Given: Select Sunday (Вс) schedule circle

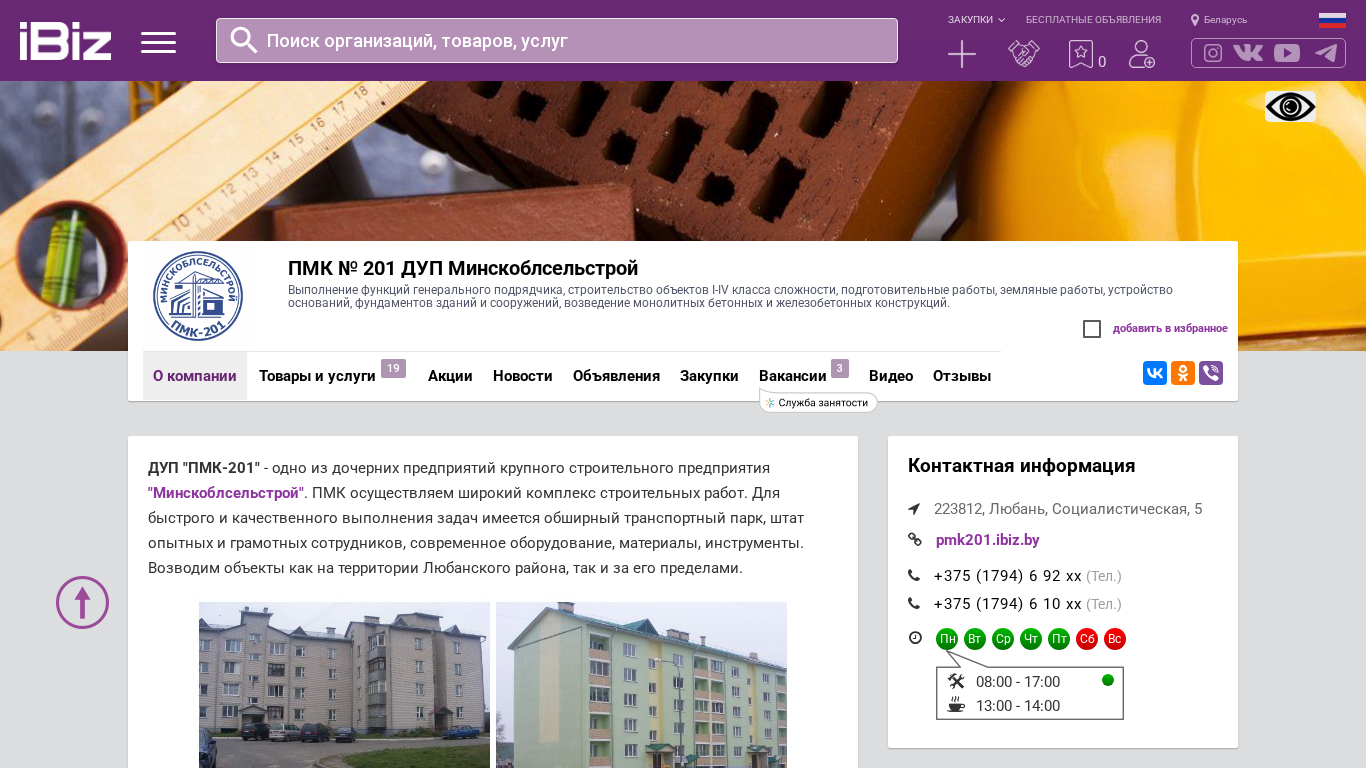Looking at the screenshot, I should 1115,639.
